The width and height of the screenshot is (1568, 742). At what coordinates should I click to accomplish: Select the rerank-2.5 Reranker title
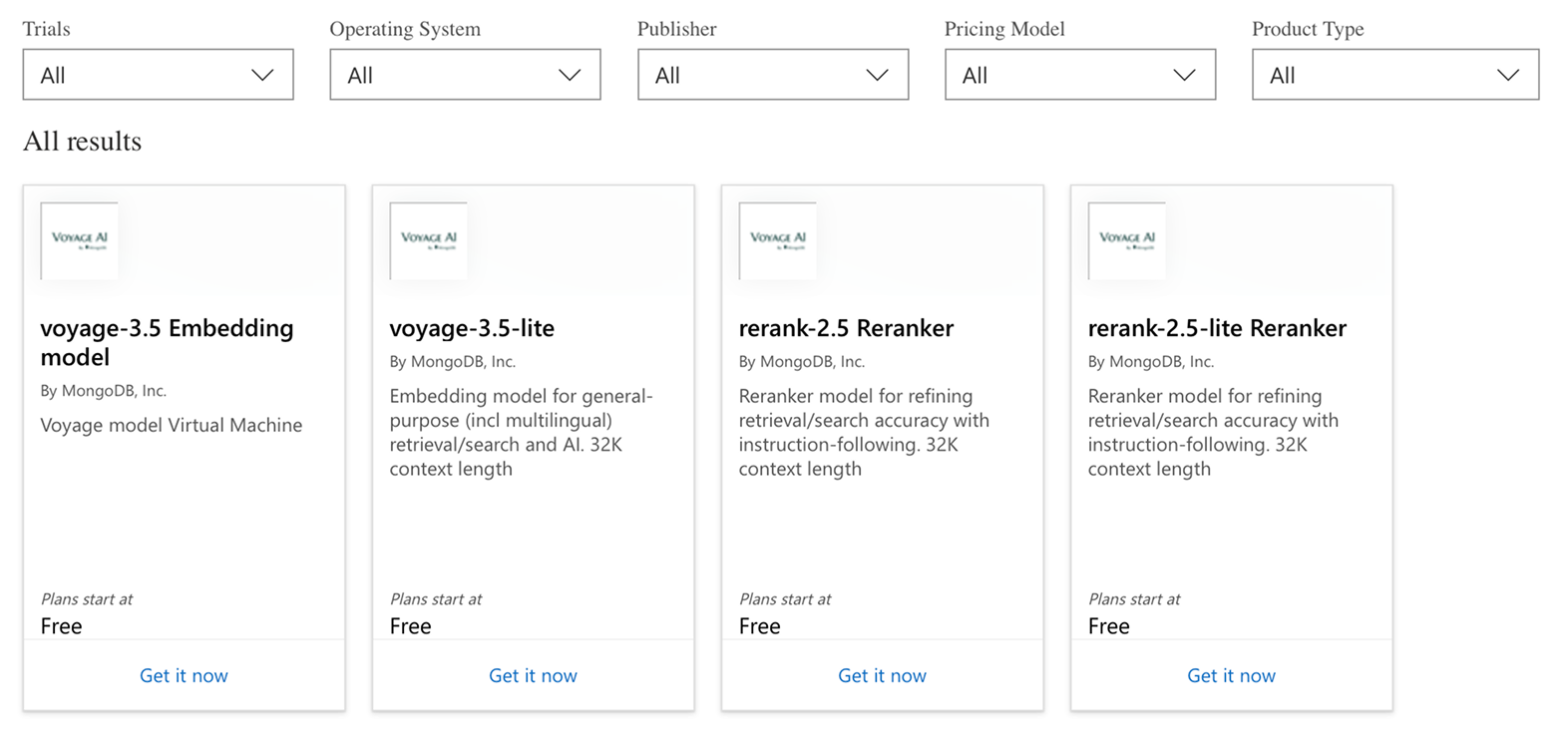pyautogui.click(x=846, y=328)
